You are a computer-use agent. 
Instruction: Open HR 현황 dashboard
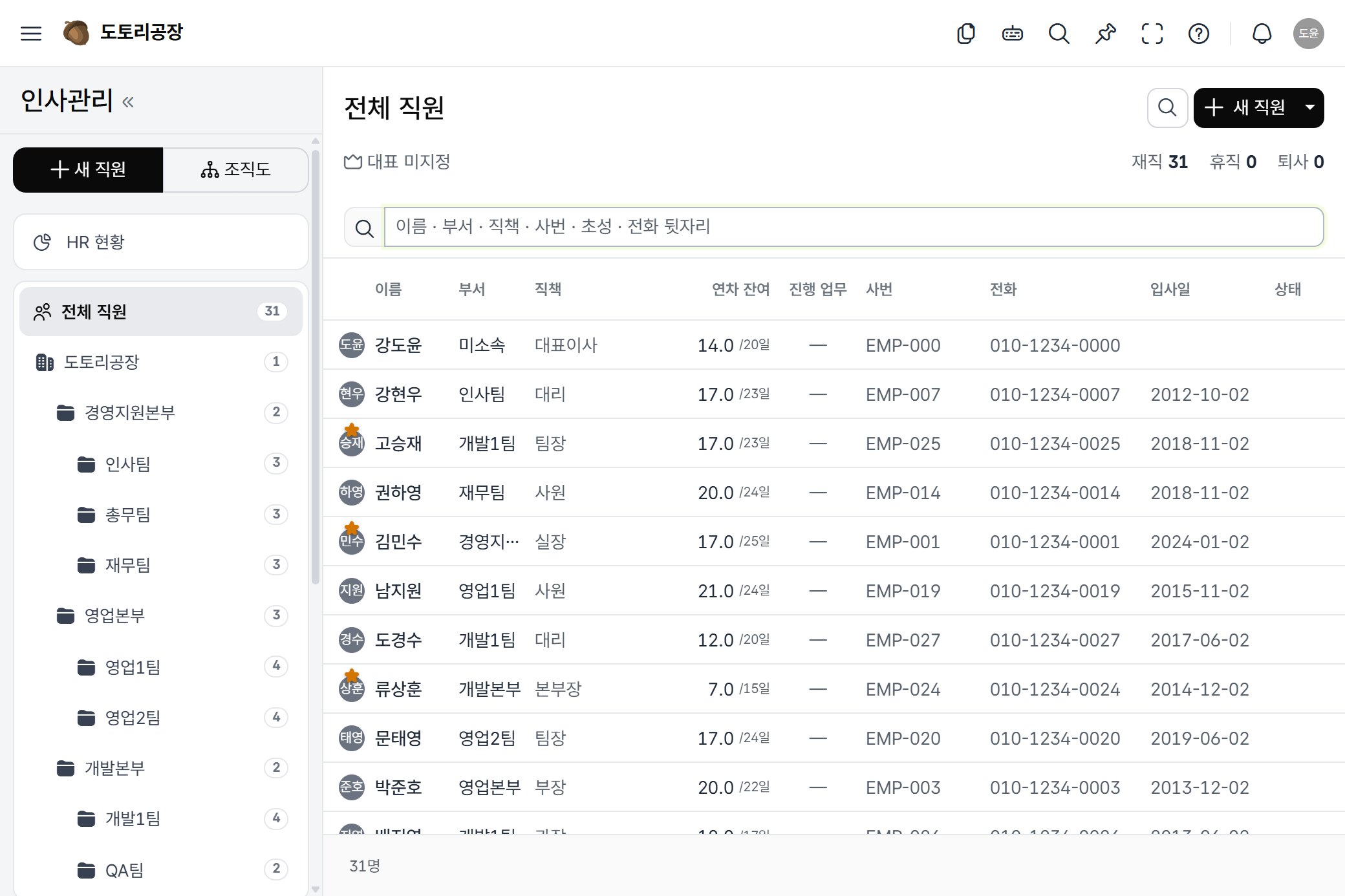click(x=161, y=242)
